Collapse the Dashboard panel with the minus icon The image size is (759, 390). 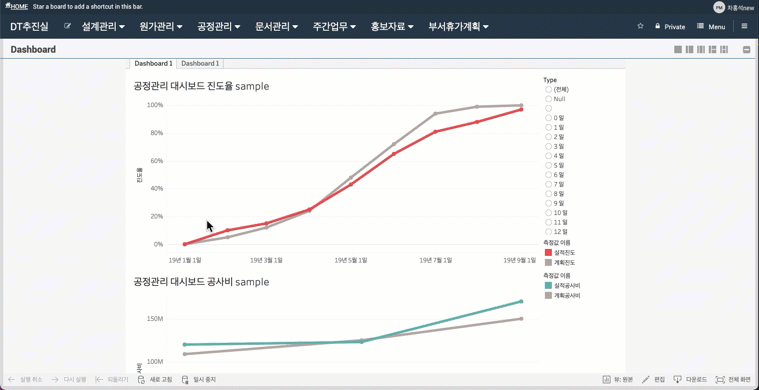pyautogui.click(x=746, y=49)
